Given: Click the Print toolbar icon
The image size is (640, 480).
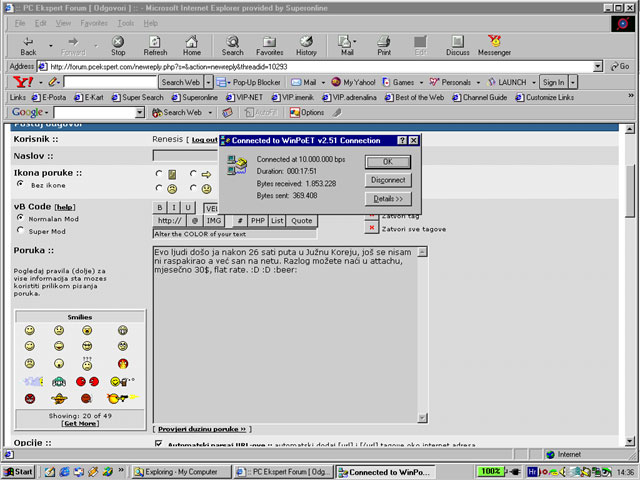Looking at the screenshot, I should (x=384, y=45).
